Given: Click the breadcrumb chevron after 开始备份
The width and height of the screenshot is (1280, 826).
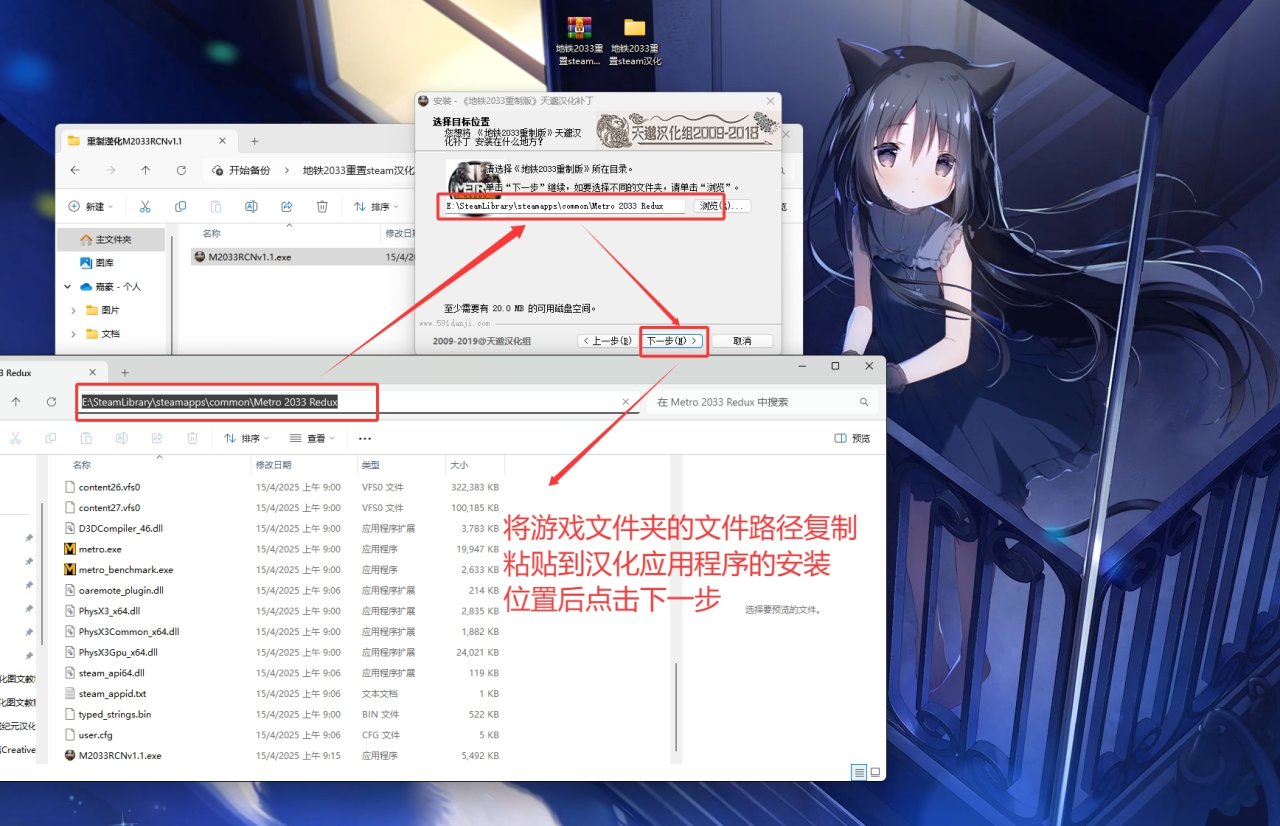Looking at the screenshot, I should point(286,170).
